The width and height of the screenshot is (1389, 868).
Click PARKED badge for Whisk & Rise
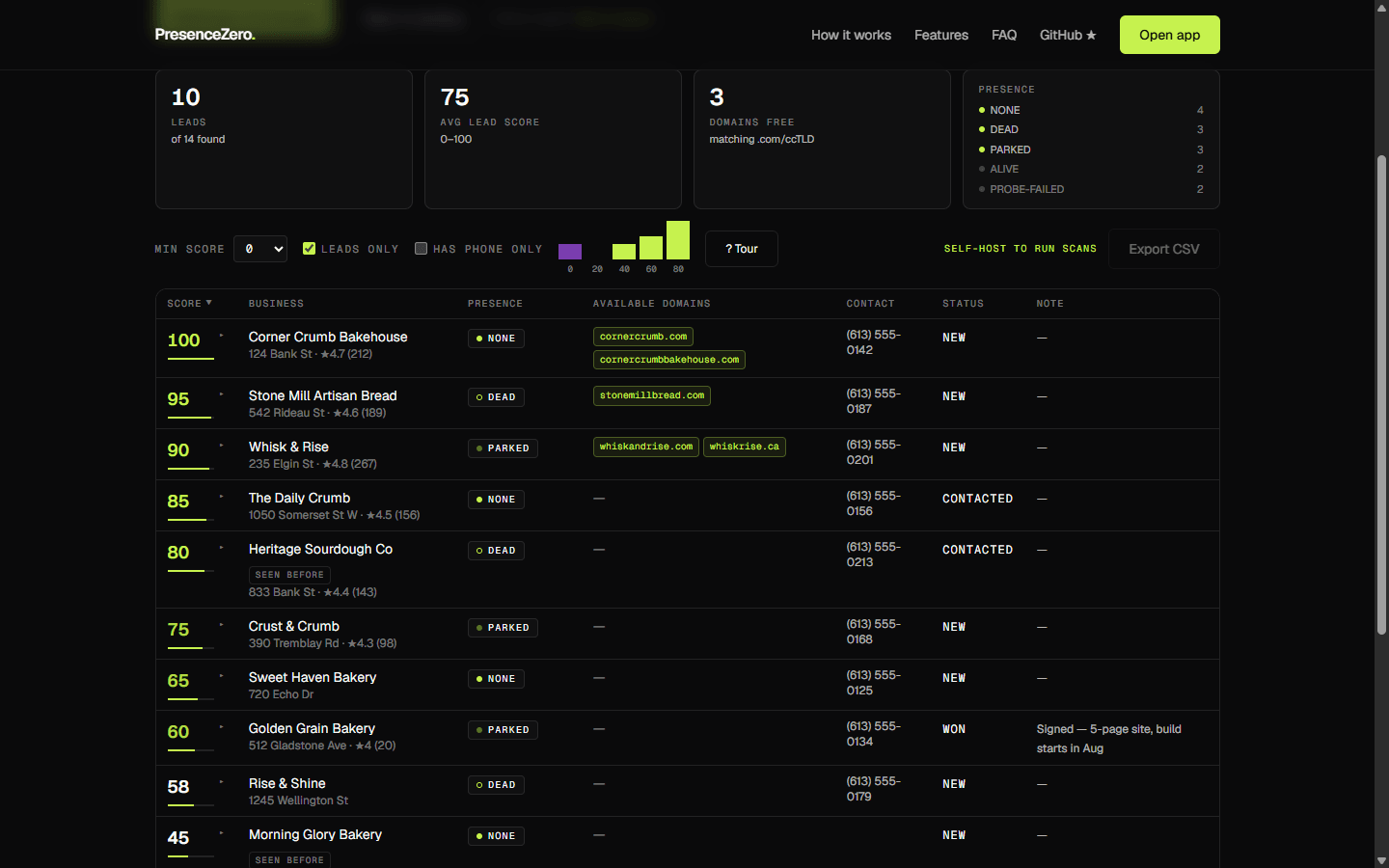pos(503,448)
